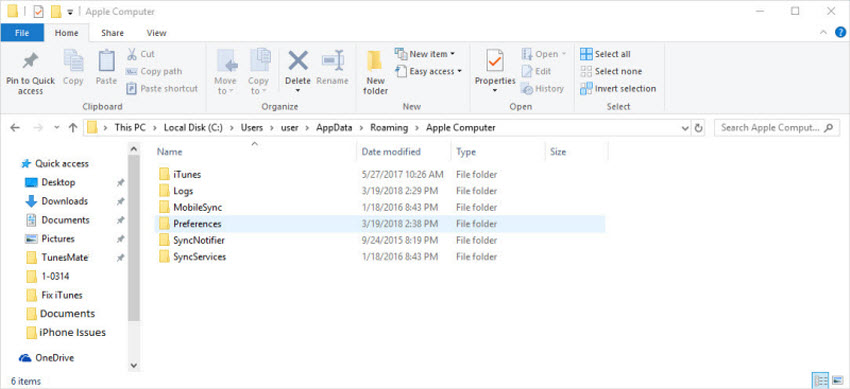Go up one folder level arrow
This screenshot has width=850, height=389.
[73, 128]
